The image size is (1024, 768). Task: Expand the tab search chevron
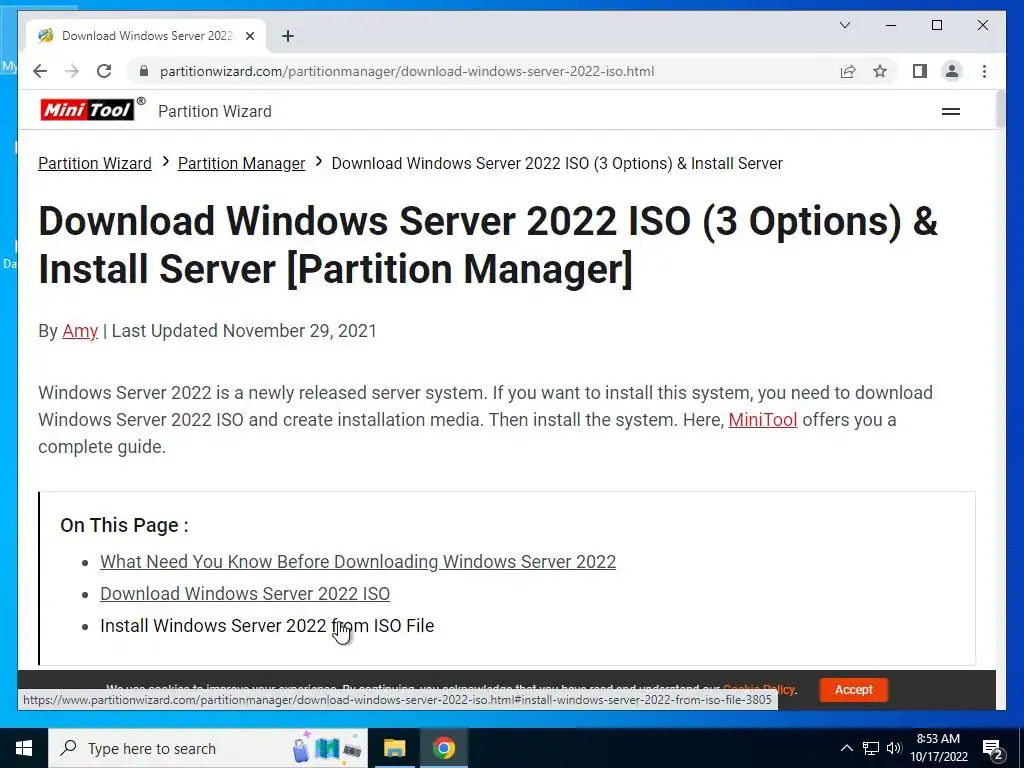pyautogui.click(x=844, y=25)
